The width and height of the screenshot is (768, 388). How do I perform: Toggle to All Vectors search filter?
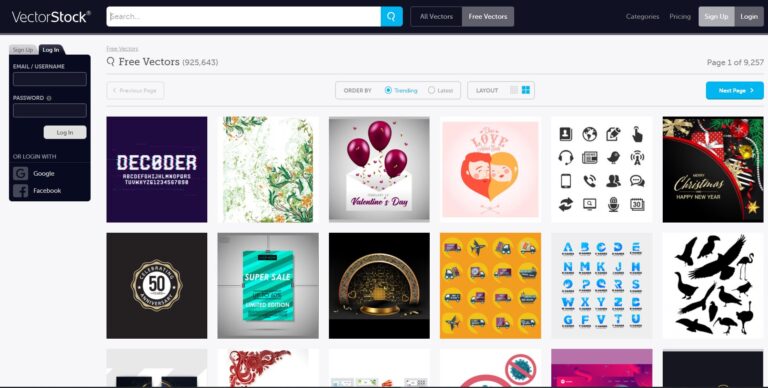(436, 17)
